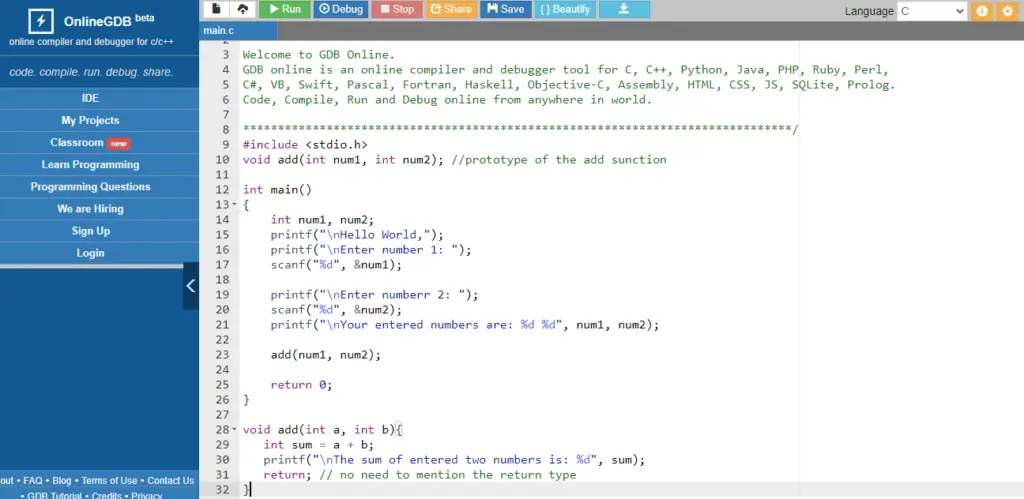Open settings with the orange gear icon

(1006, 10)
